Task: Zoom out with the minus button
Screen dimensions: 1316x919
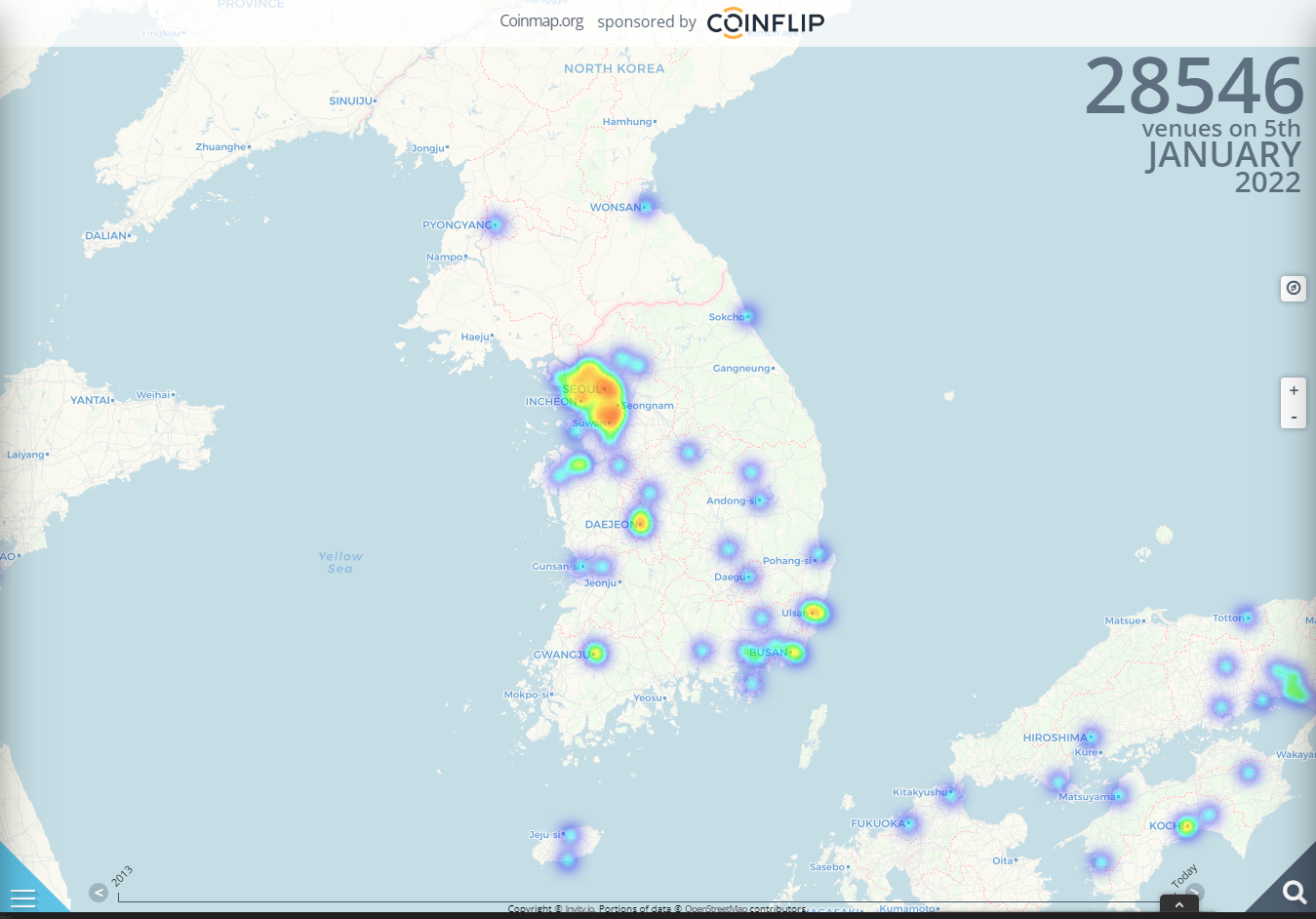Action: click(1294, 417)
